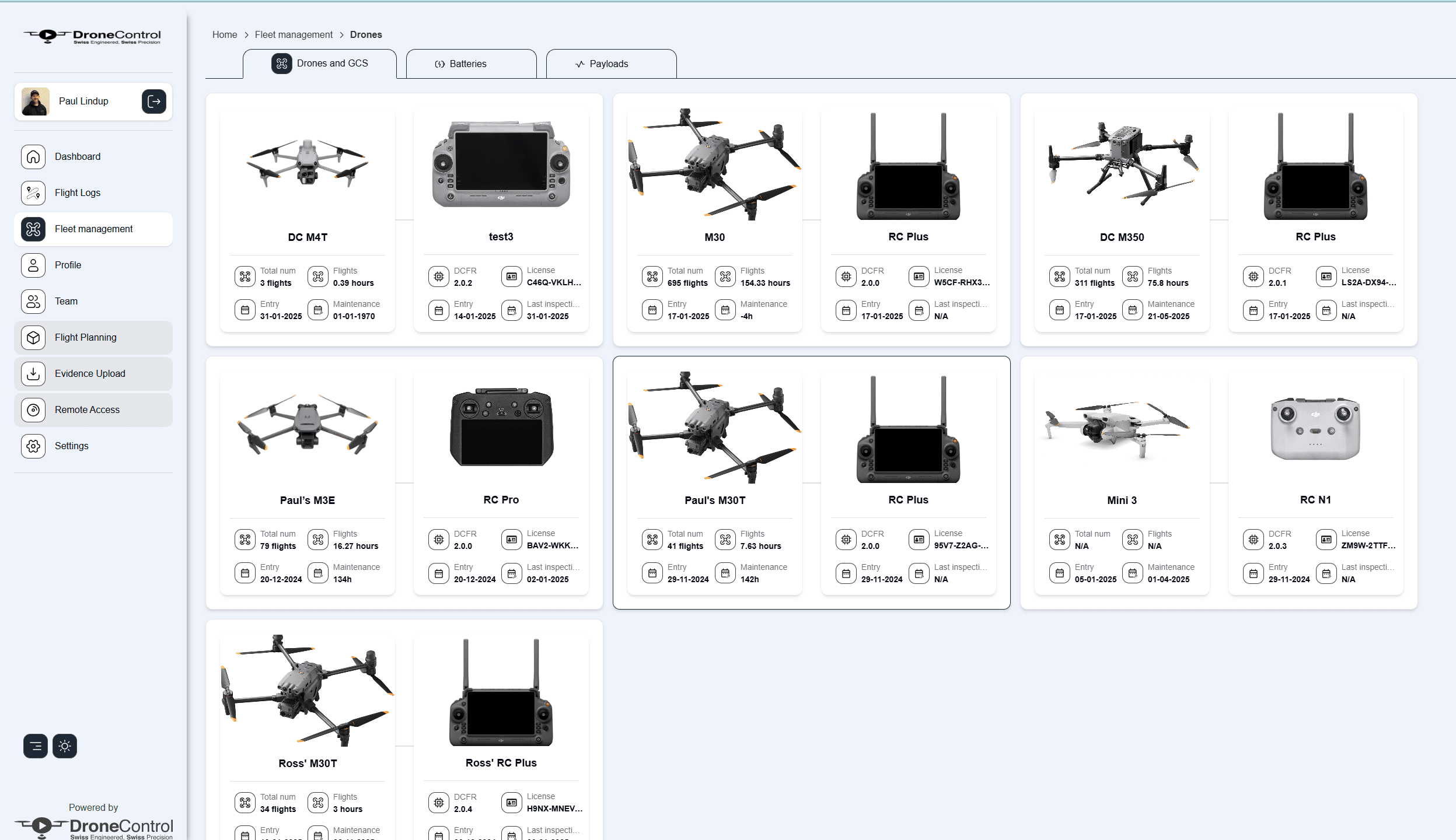Toggle the light/dark theme sun button

(x=65, y=746)
